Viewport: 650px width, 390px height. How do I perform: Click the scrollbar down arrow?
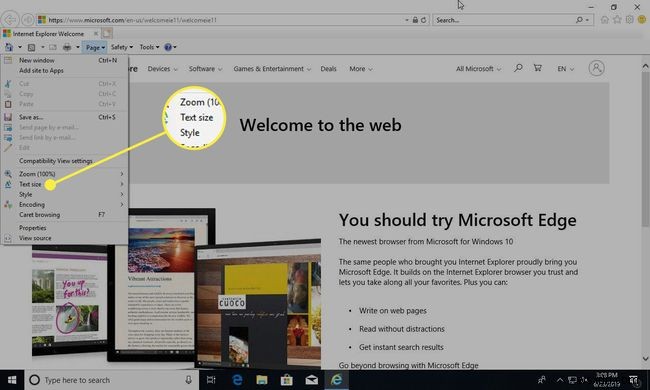pyautogui.click(x=645, y=359)
